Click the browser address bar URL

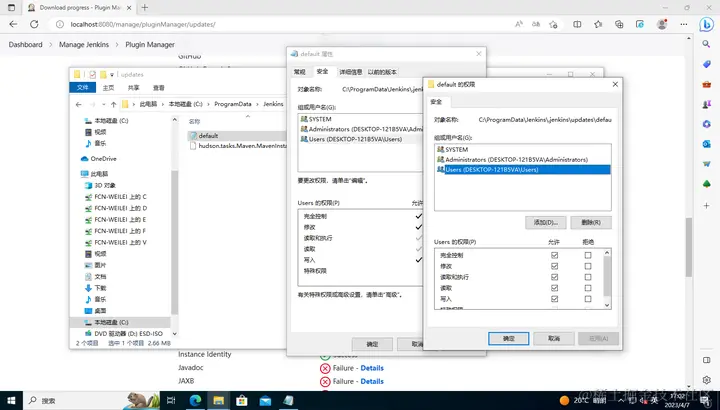[x=143, y=24]
